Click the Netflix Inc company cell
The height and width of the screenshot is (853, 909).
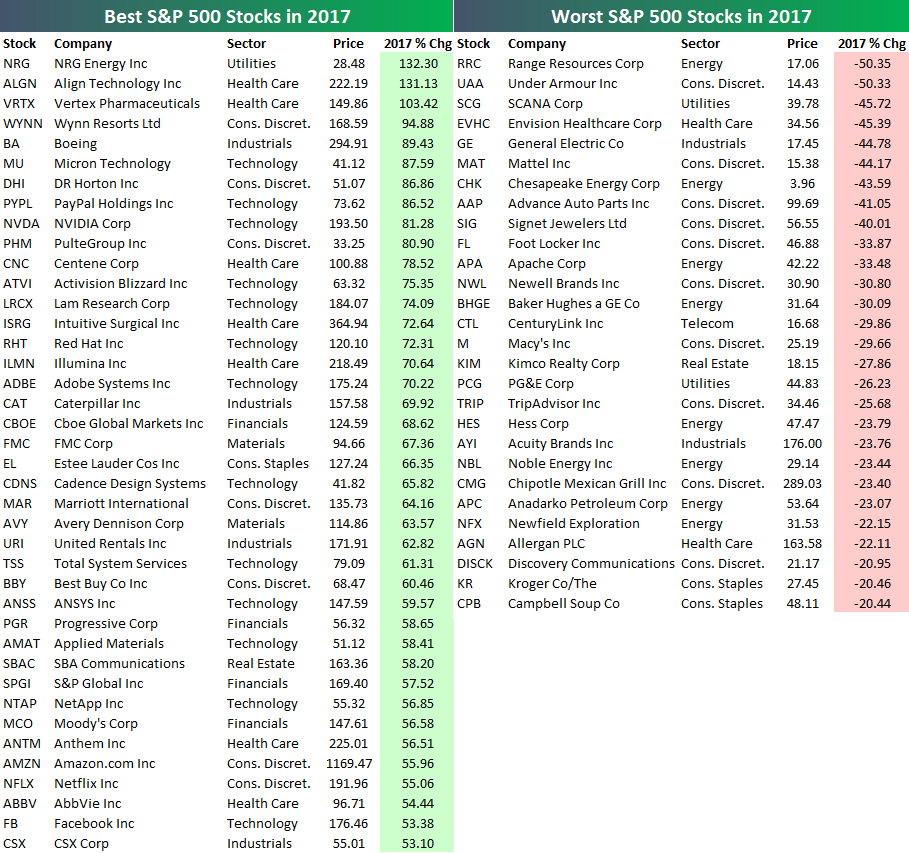tap(86, 784)
